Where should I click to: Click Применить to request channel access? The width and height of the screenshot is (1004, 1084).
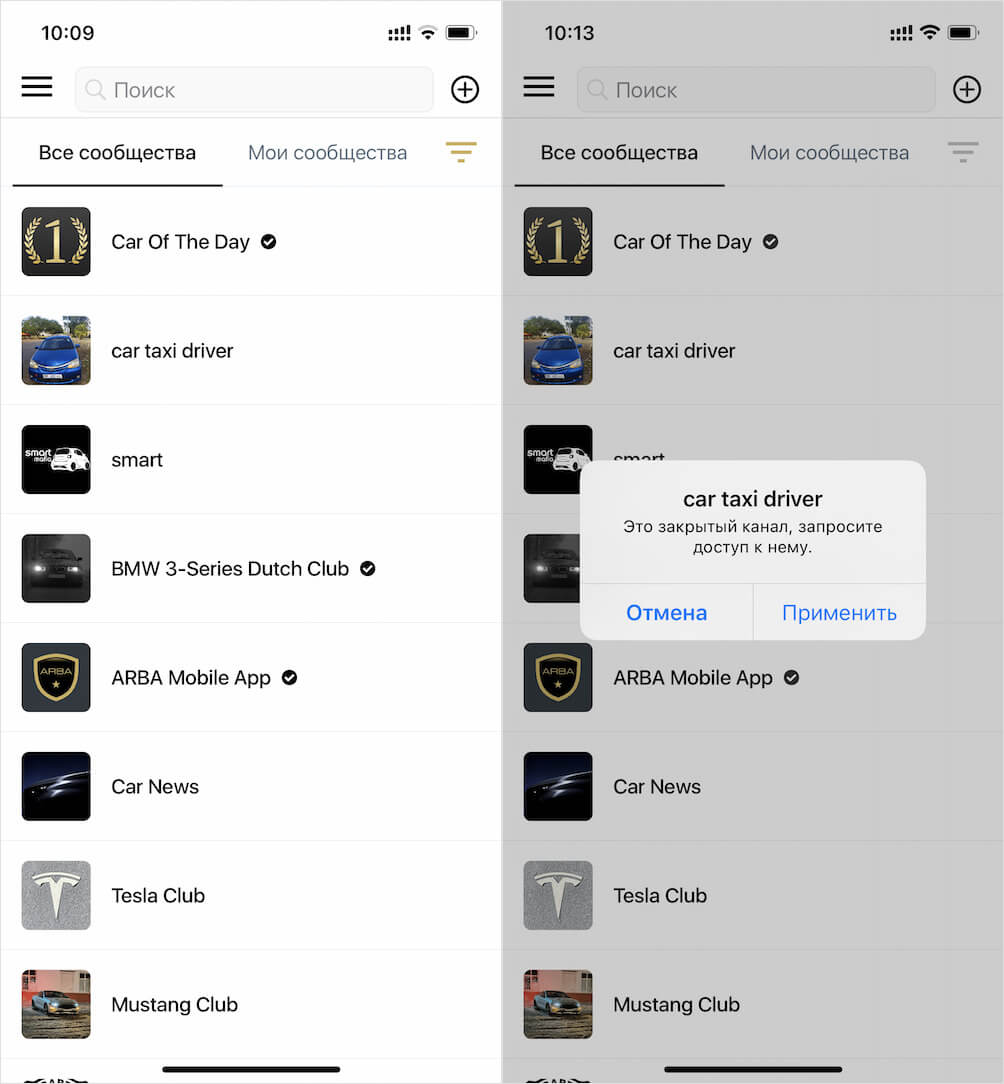[x=839, y=613]
